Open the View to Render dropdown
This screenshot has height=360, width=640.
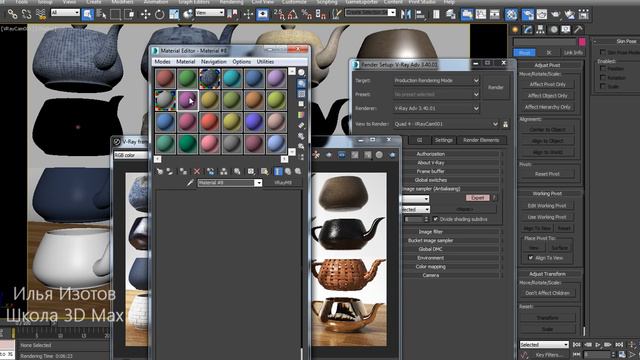pyautogui.click(x=446, y=124)
